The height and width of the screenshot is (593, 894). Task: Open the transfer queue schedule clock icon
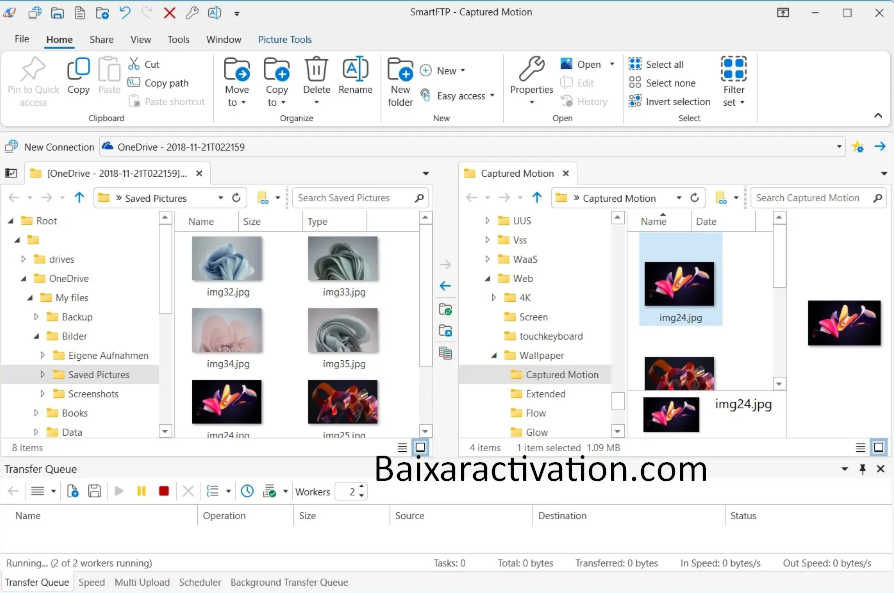coord(247,491)
